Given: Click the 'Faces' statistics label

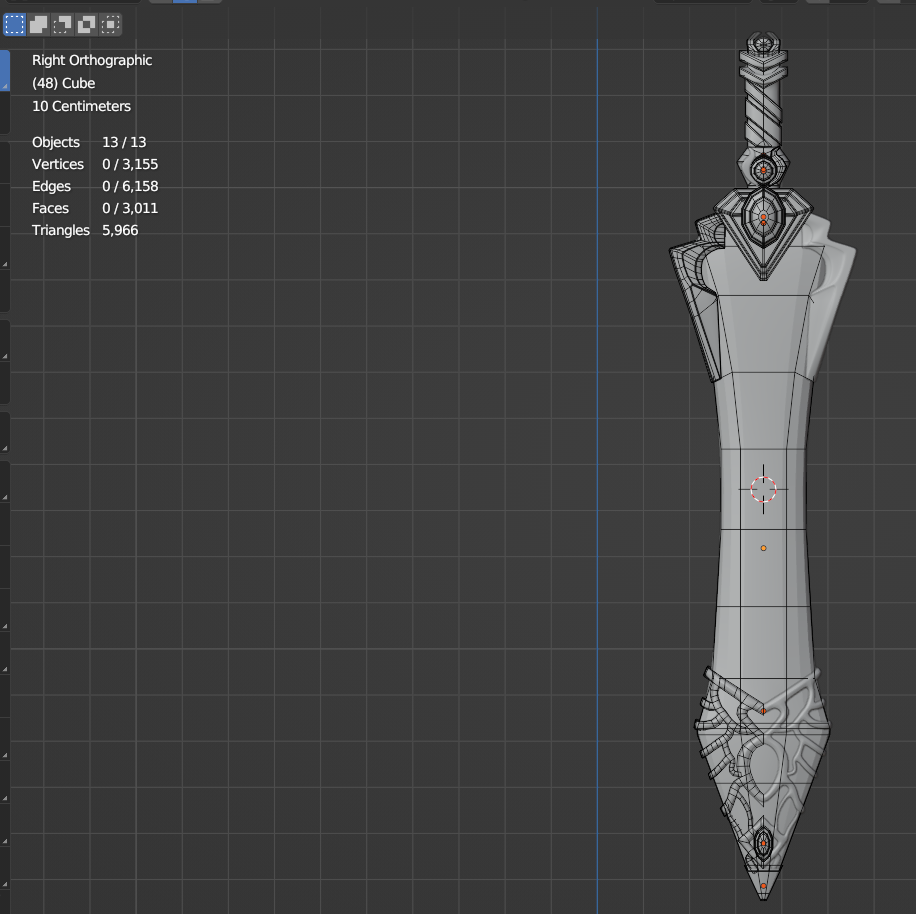Looking at the screenshot, I should pyautogui.click(x=50, y=208).
